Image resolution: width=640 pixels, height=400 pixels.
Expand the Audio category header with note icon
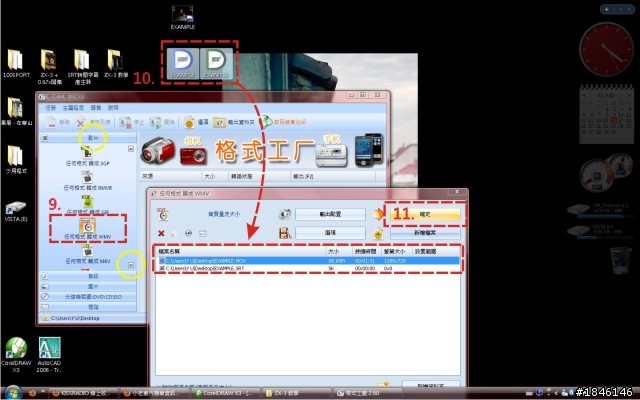pos(88,276)
